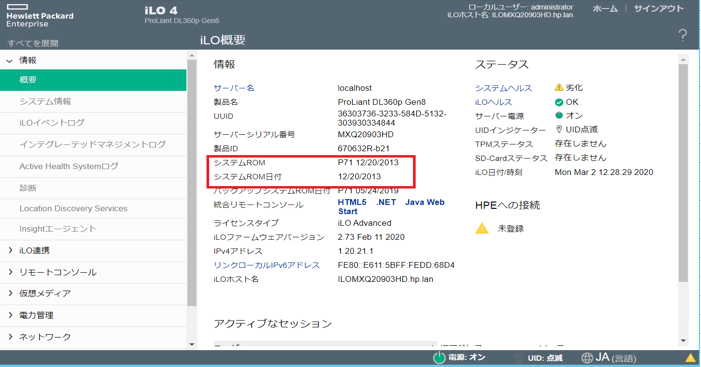Go to ホーム link
Screen dimensions: 701x367
point(605,8)
